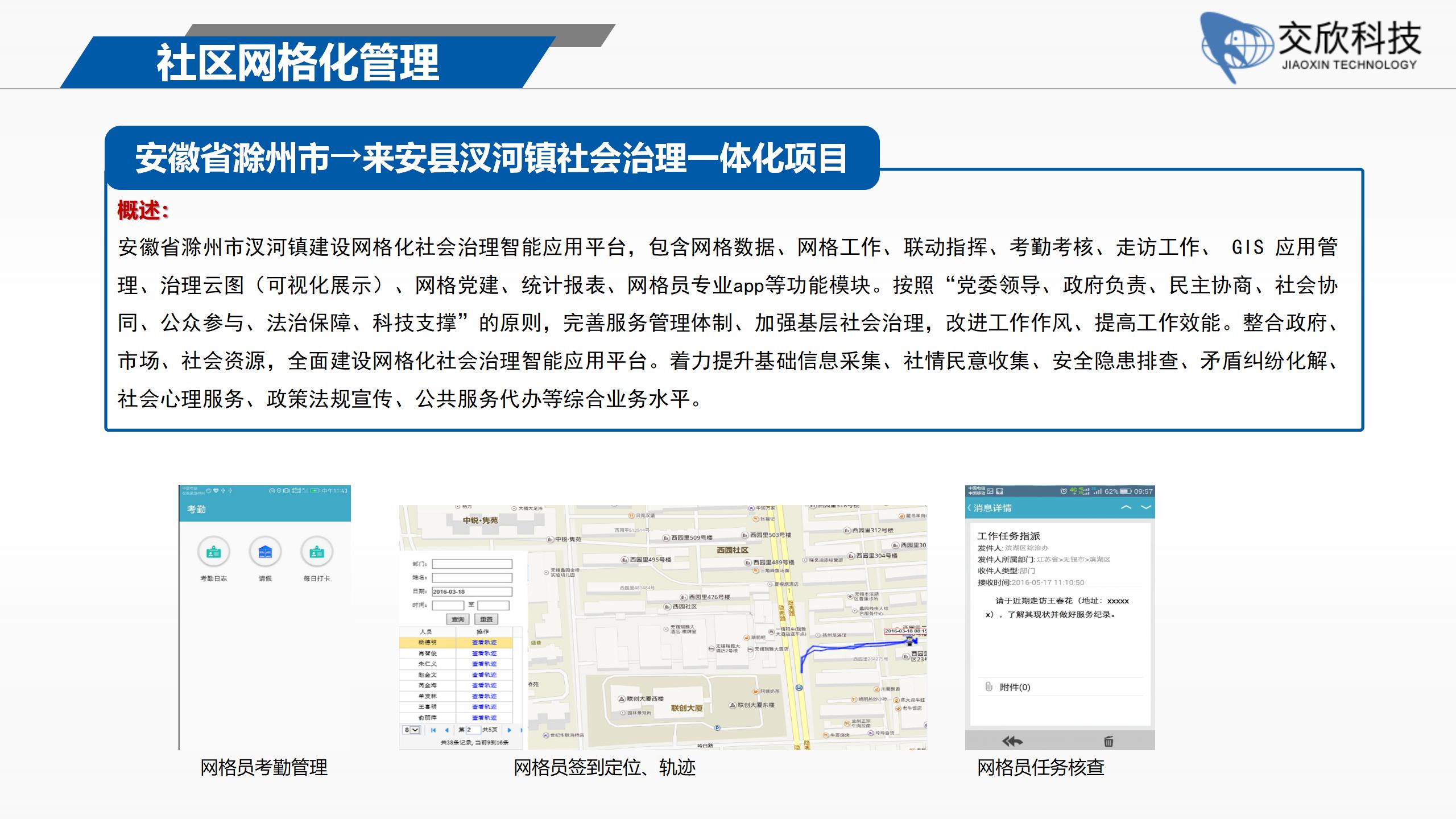Screen dimensions: 1456x819
Task: Click the 西园里495号楼 map marker
Action: [624, 560]
